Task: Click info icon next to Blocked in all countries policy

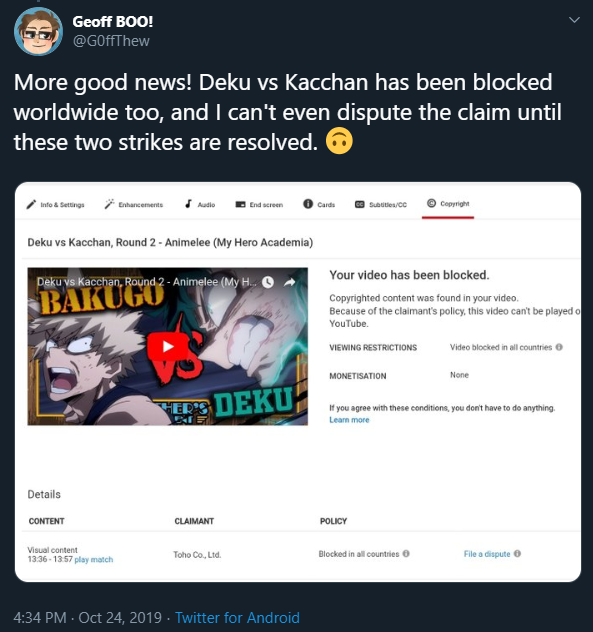Action: (406, 553)
